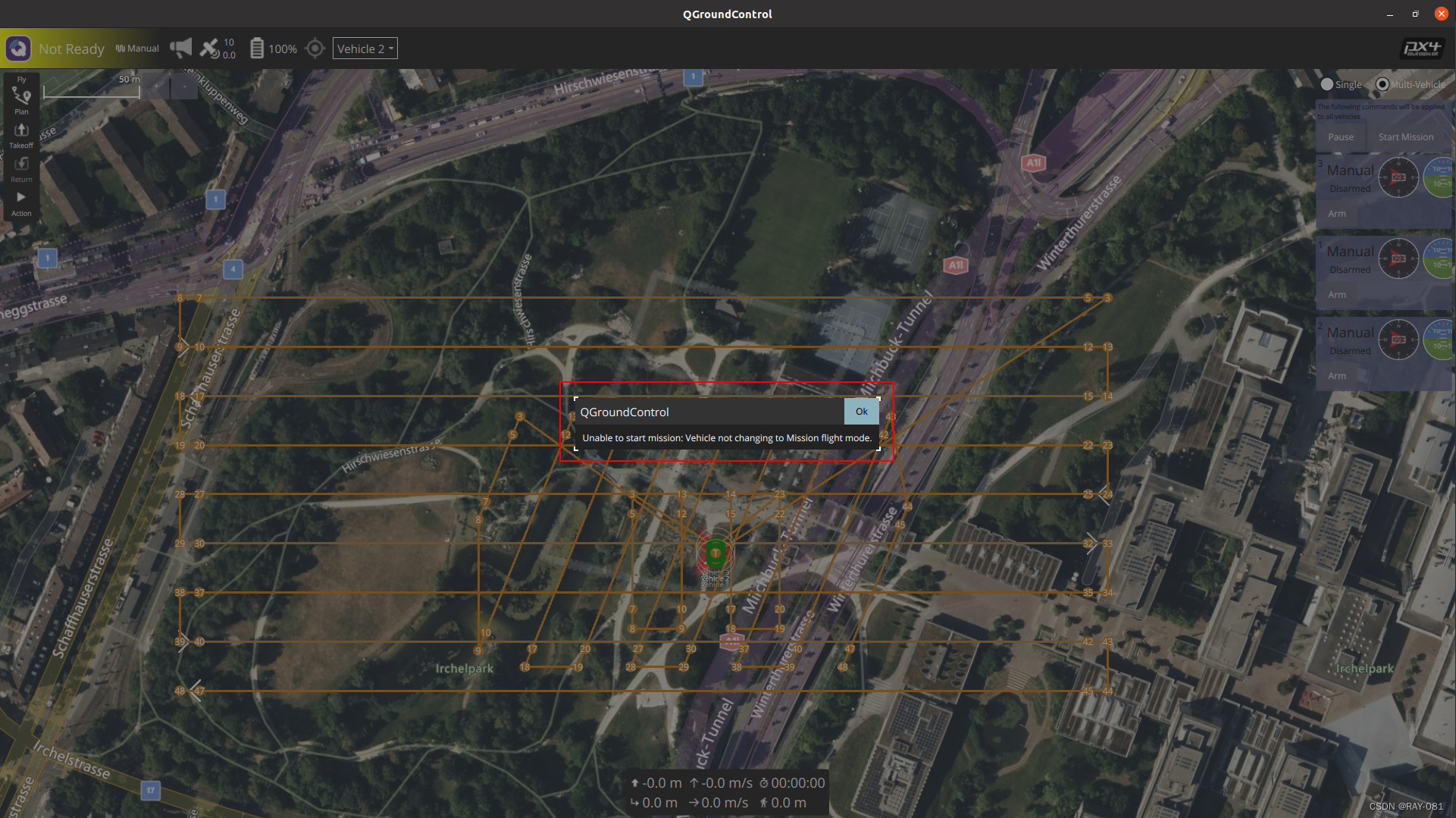The image size is (1456, 818).
Task: Arm vehicle 3
Action: [1337, 214]
